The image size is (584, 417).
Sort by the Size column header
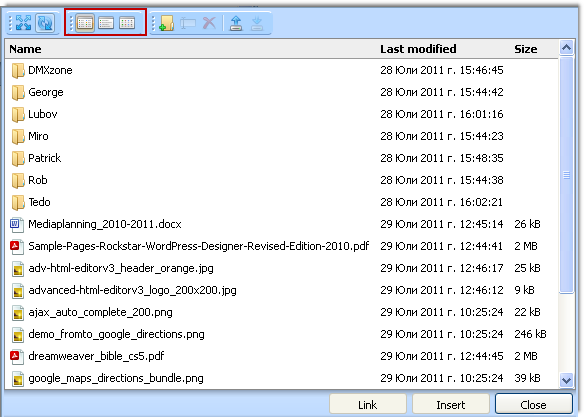(x=526, y=49)
